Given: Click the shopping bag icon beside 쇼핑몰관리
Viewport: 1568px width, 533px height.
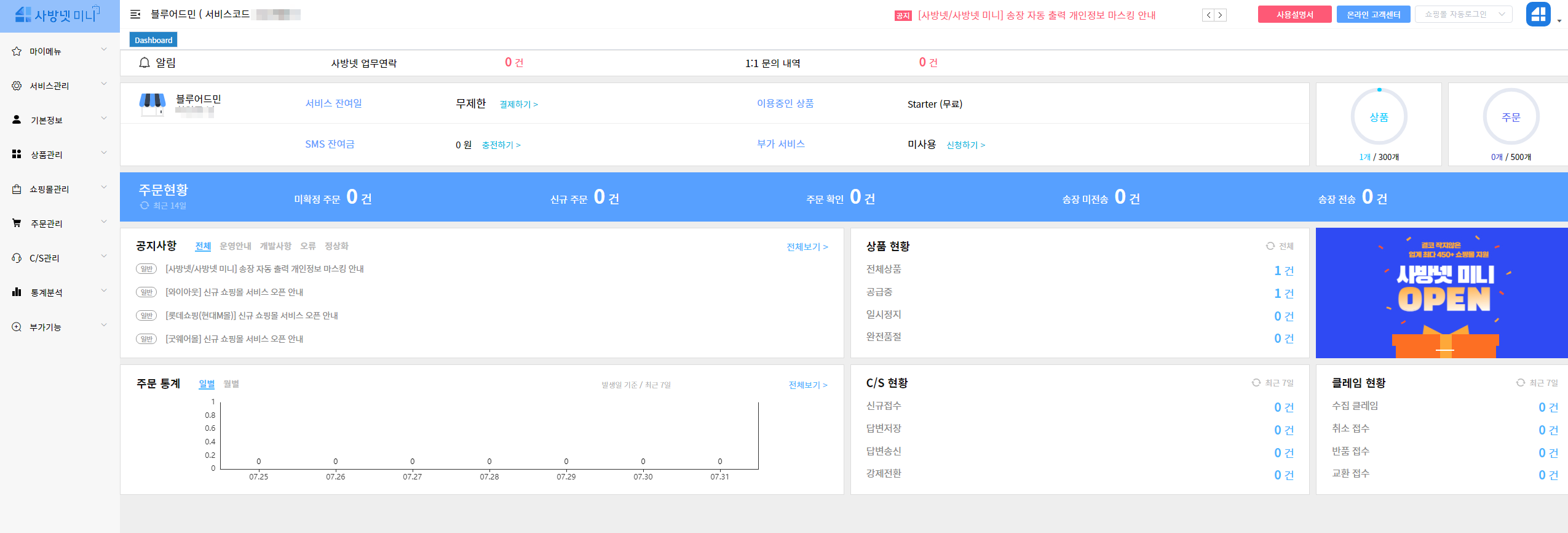Looking at the screenshot, I should click(x=17, y=189).
